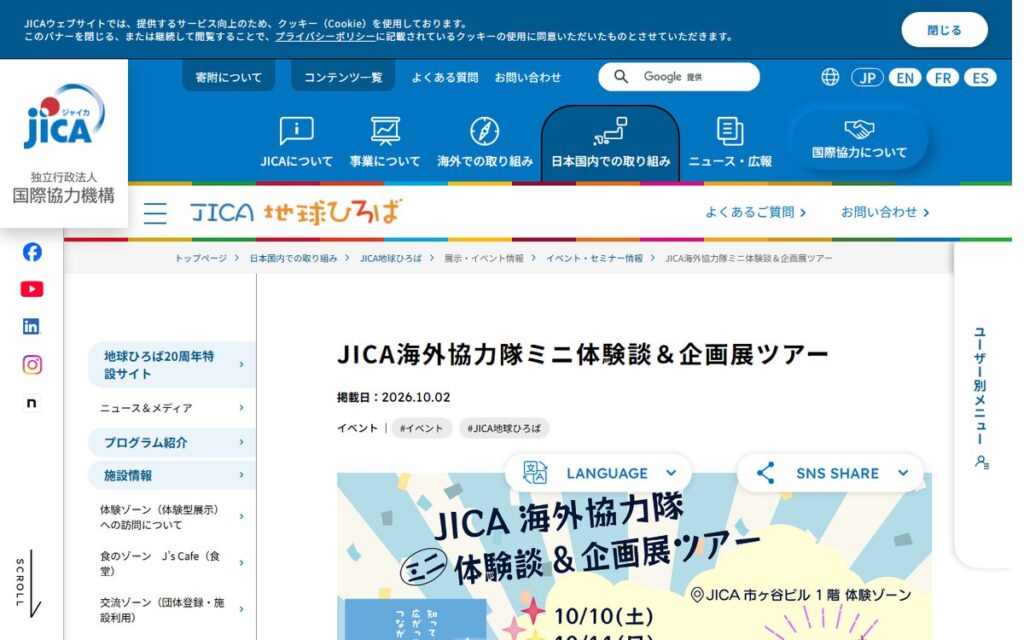Open 食のゾーン J's Cafe sidebar entry
Viewport: 1024px width, 640px height.
[x=172, y=563]
